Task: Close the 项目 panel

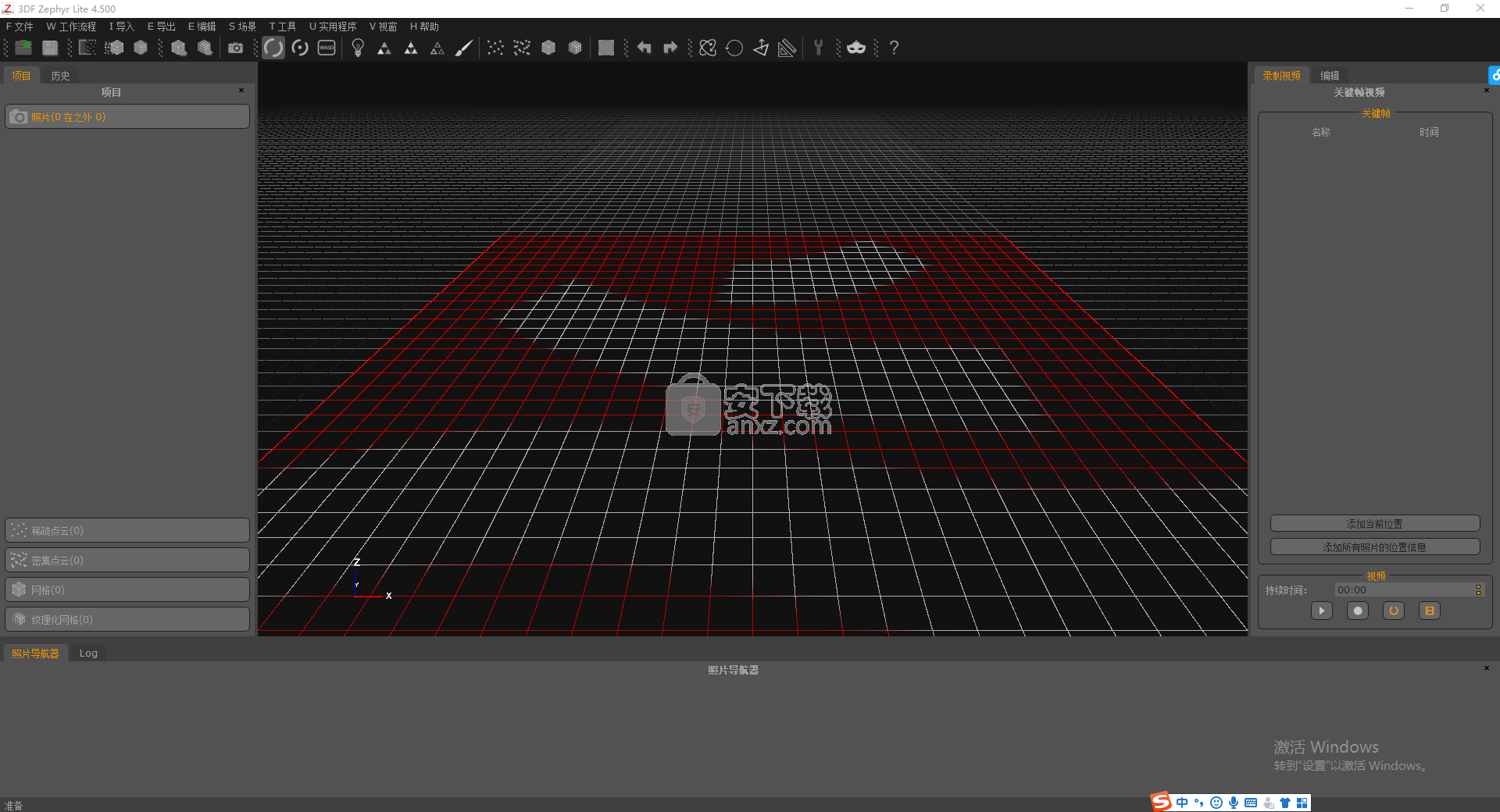Action: pos(241,91)
